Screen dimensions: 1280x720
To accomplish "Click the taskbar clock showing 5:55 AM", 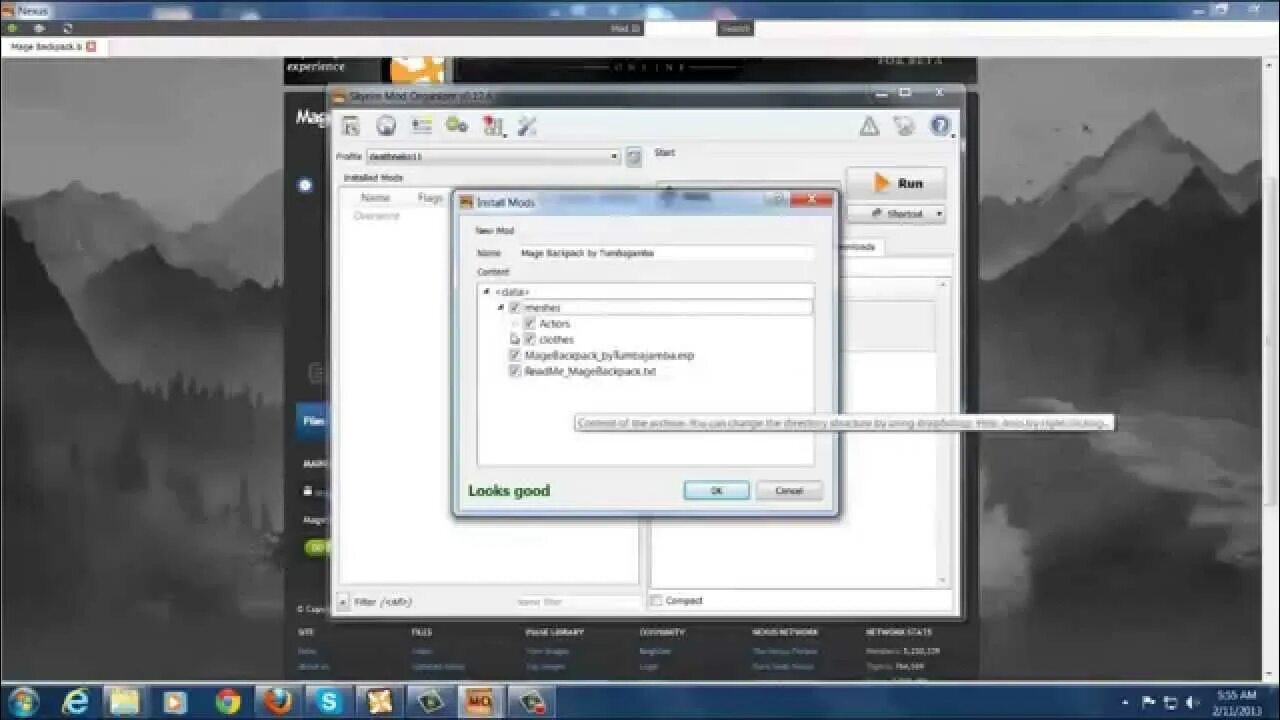I will click(1236, 702).
